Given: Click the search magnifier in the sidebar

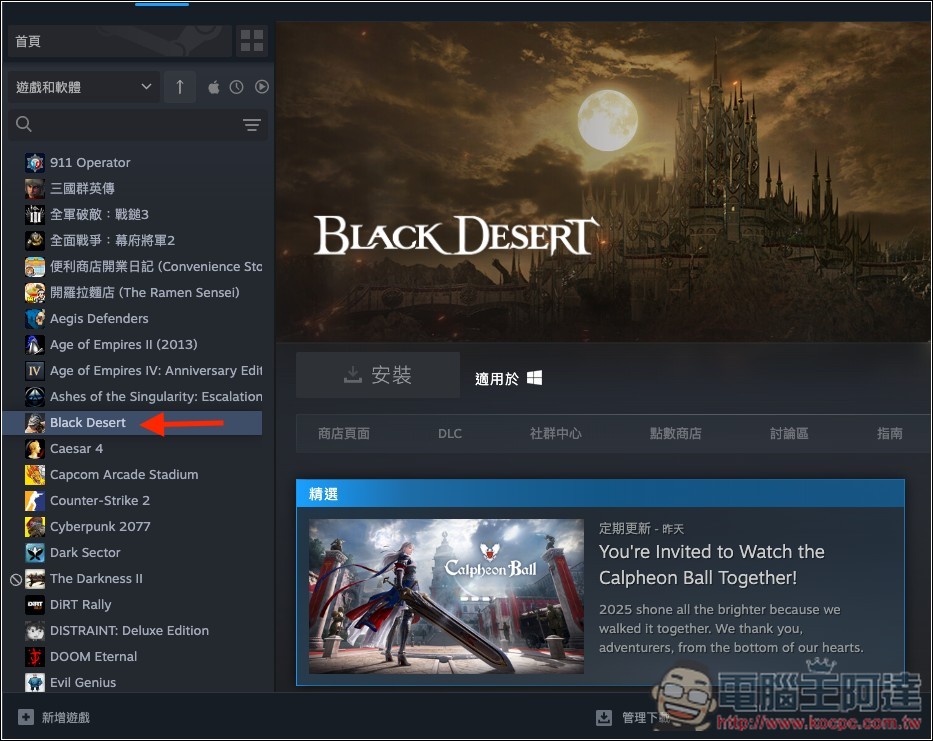Looking at the screenshot, I should [24, 125].
